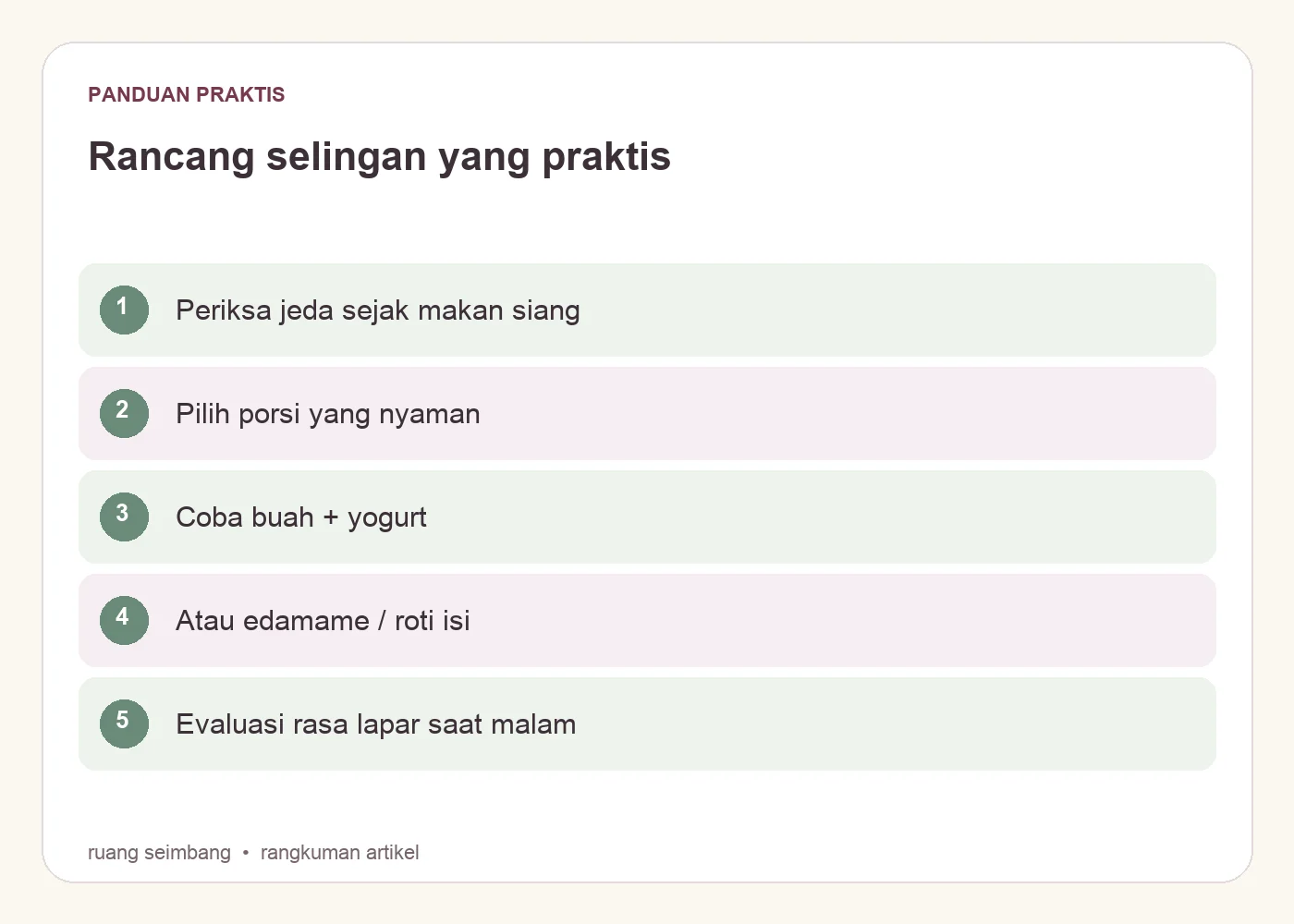Click the footer text "rangkuman artikel"
The width and height of the screenshot is (1294, 924).
tap(340, 852)
